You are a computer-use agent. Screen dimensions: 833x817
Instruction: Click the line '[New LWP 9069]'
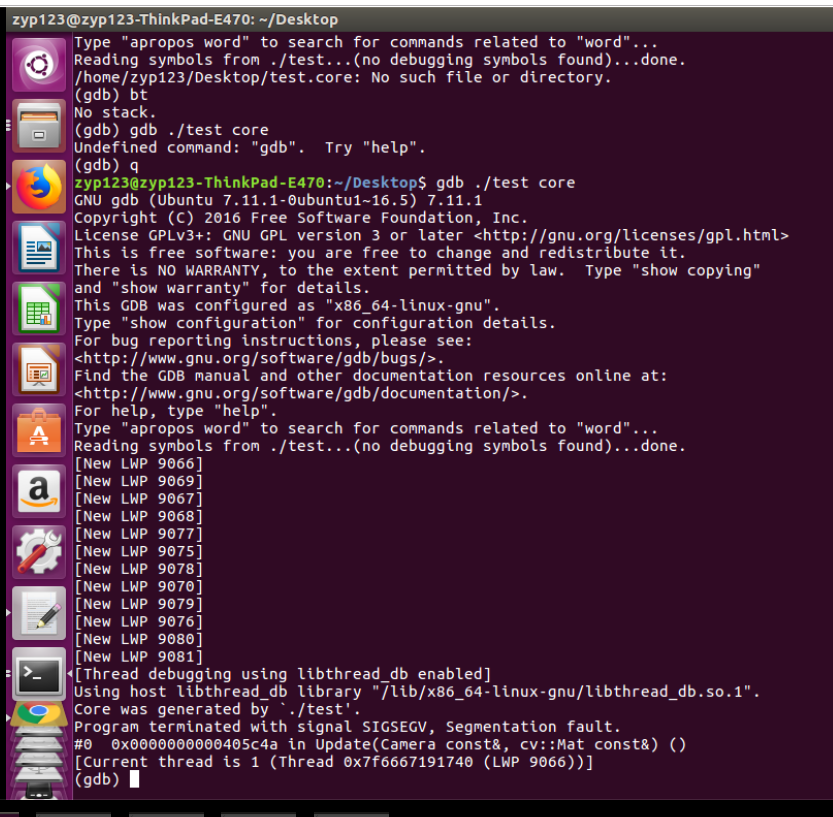click(x=139, y=481)
